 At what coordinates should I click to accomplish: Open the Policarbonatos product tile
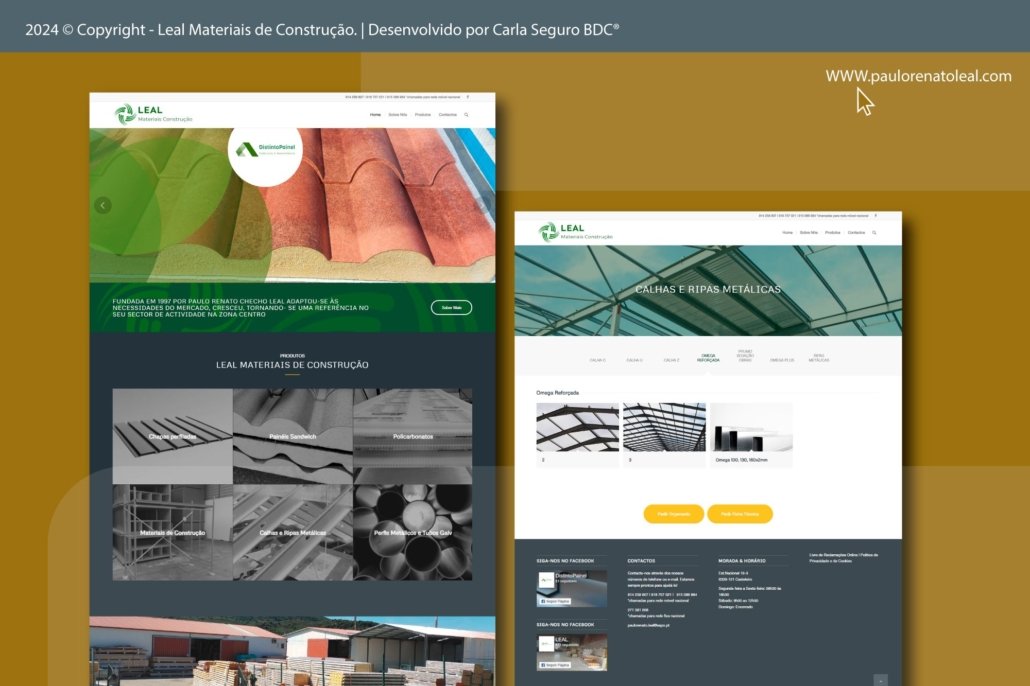pos(412,437)
